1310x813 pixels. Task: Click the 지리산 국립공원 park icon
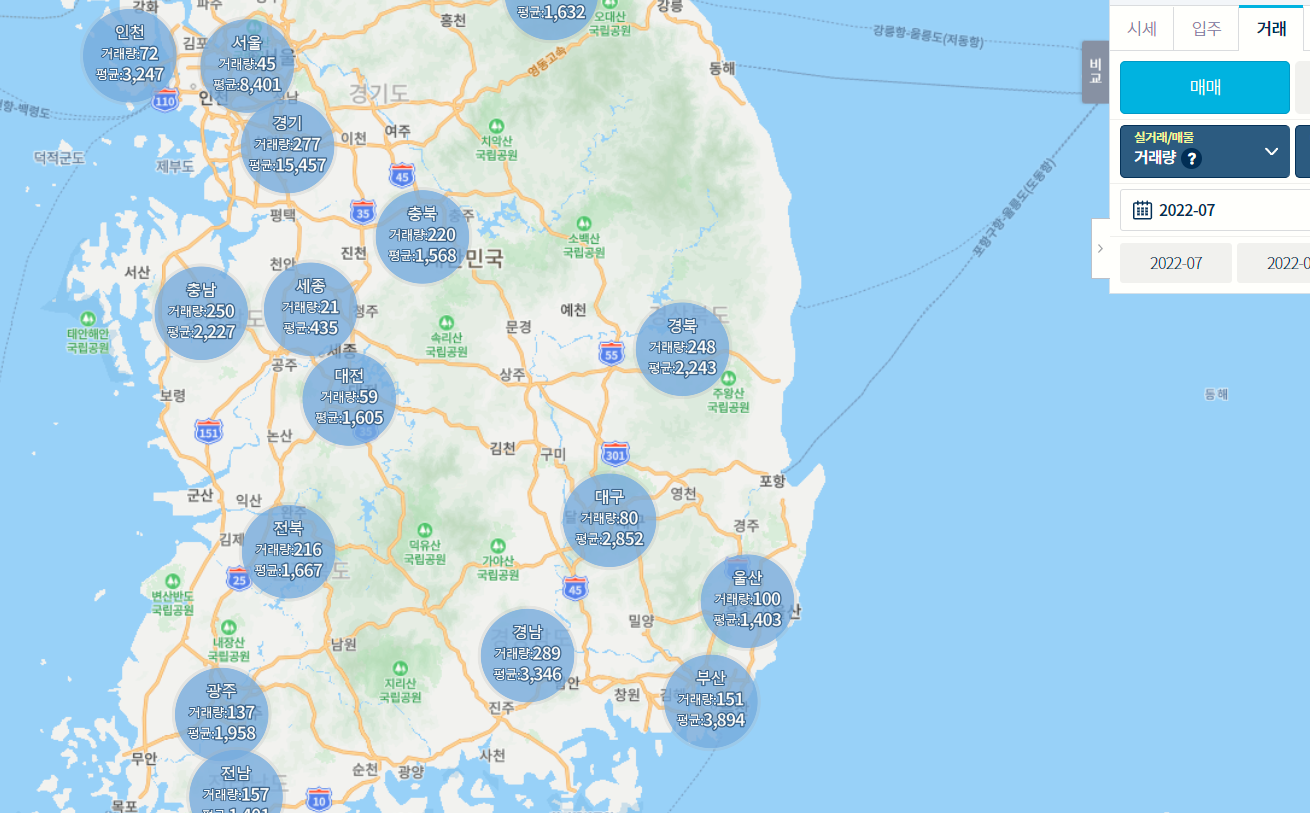[x=400, y=667]
